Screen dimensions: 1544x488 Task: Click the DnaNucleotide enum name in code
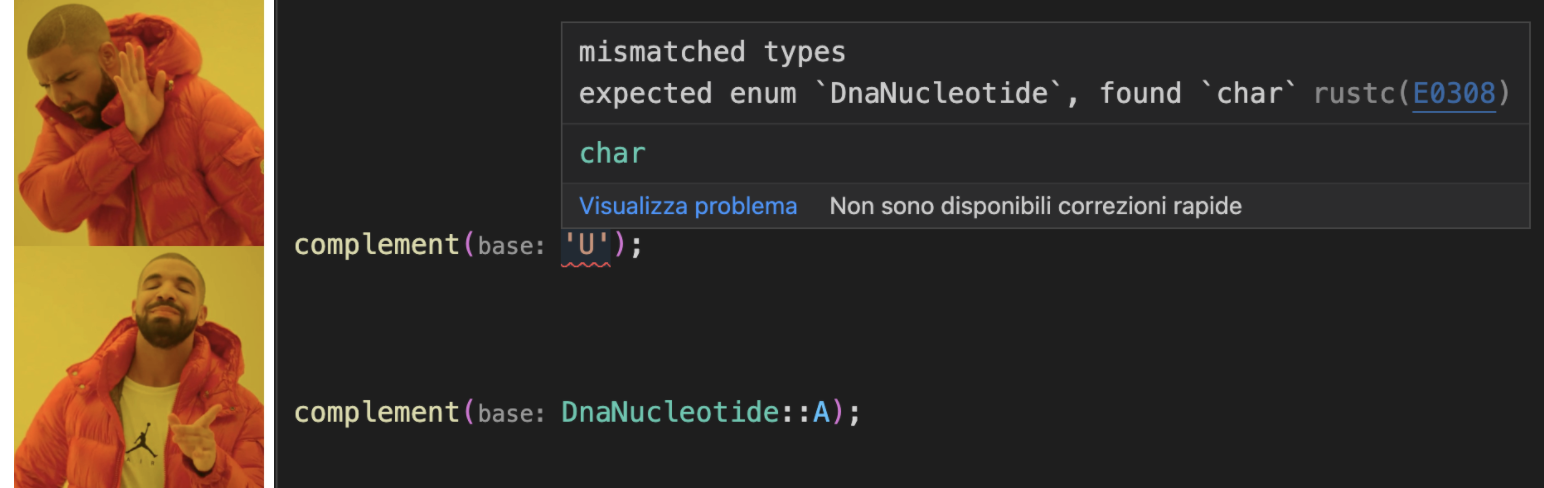coord(670,412)
